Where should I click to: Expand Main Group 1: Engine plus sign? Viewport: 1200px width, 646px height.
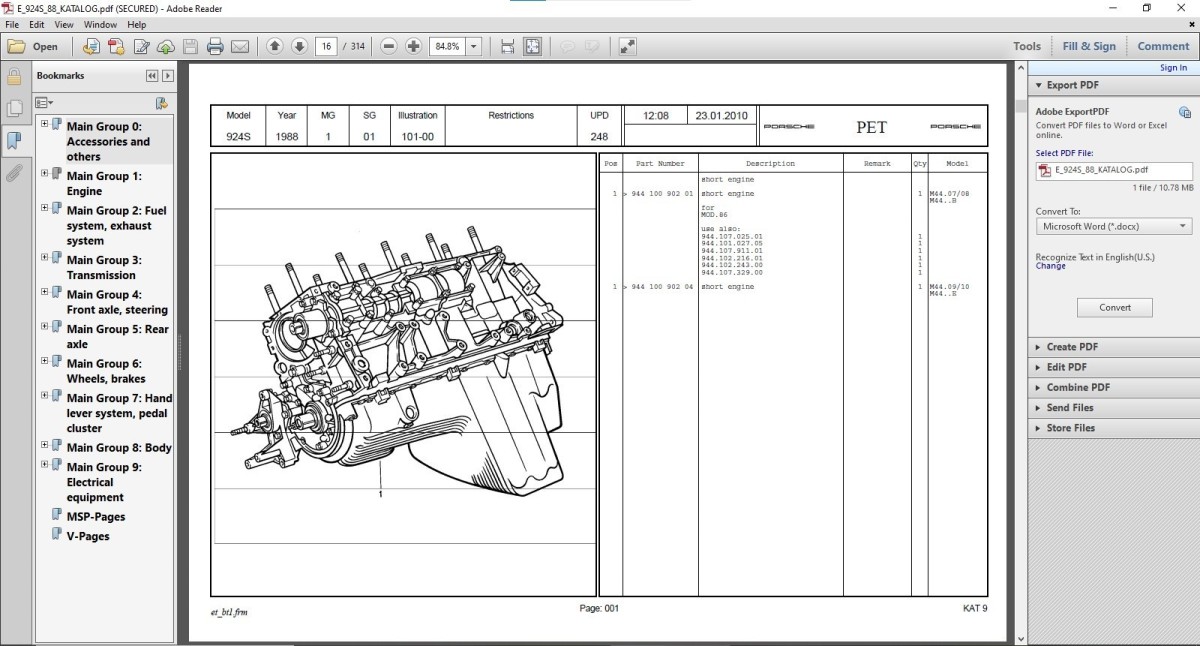(x=44, y=175)
